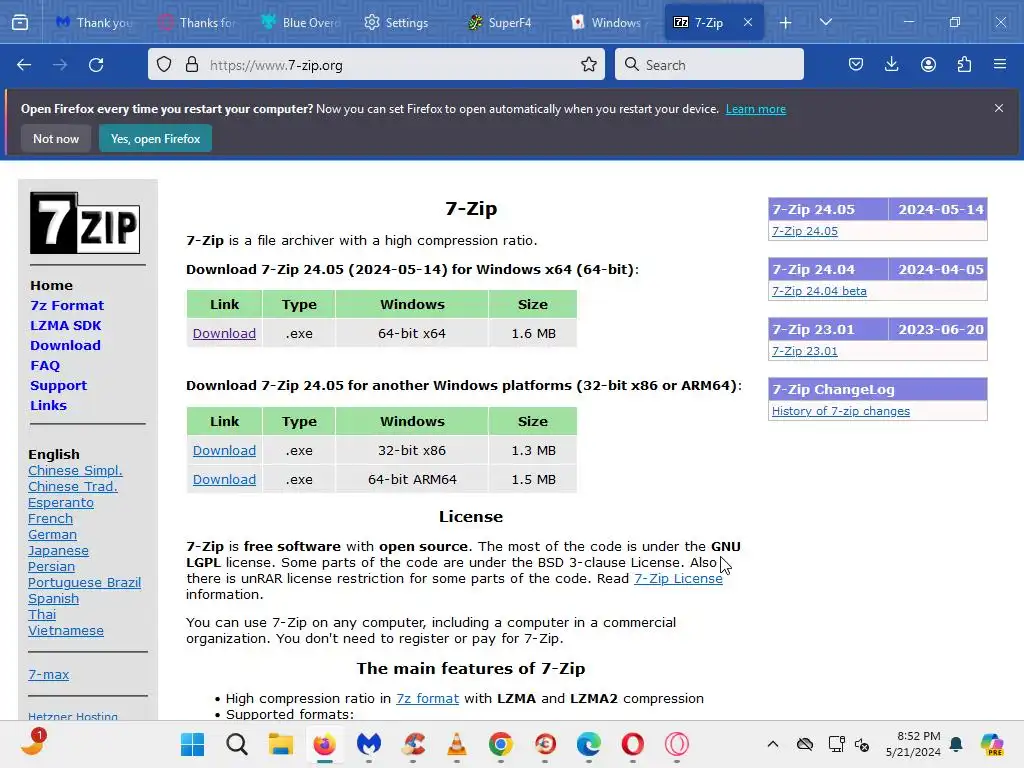The width and height of the screenshot is (1024, 768).
Task: Open the tracking protection shield icon
Action: click(164, 65)
